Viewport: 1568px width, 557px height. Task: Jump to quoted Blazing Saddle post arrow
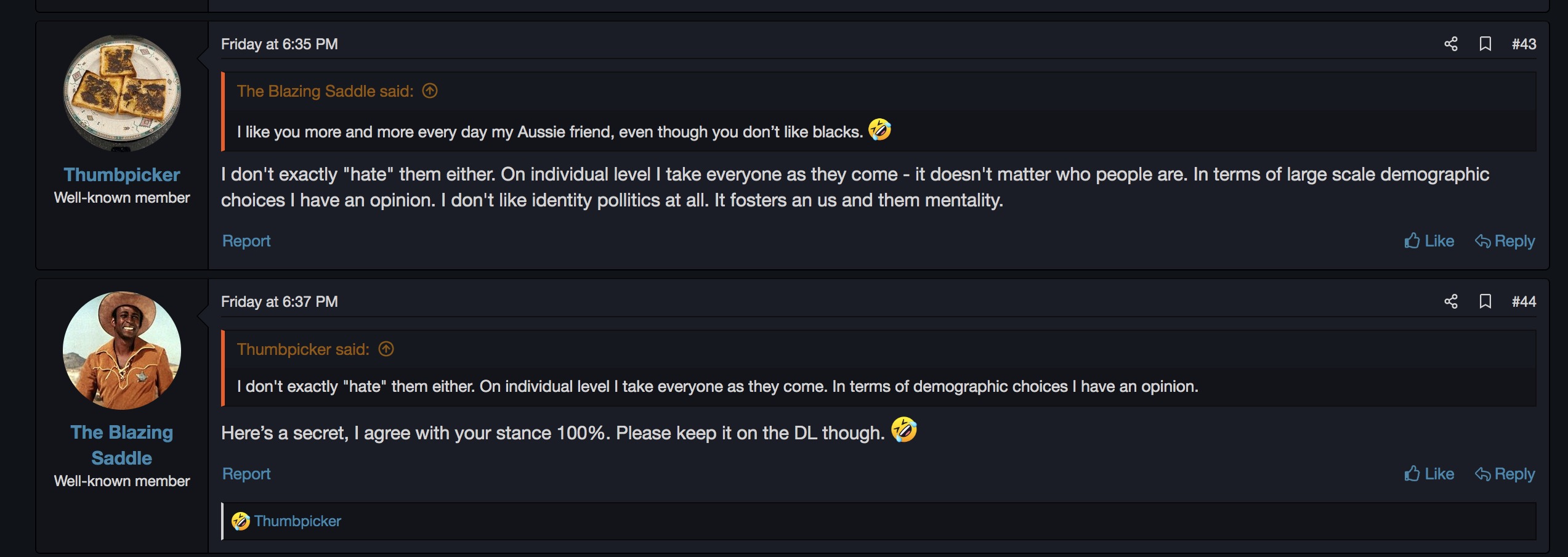point(430,91)
